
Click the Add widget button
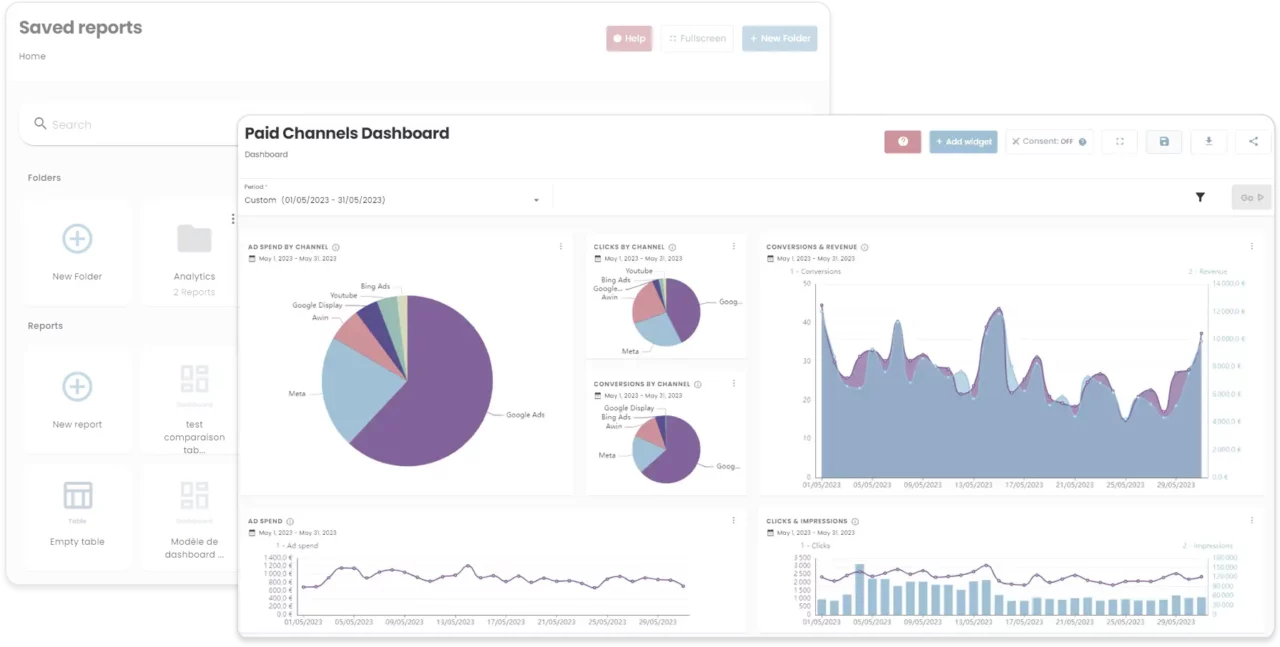pyautogui.click(x=963, y=141)
